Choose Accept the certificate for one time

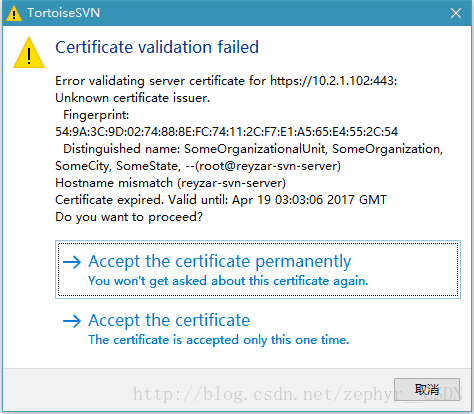click(258, 329)
